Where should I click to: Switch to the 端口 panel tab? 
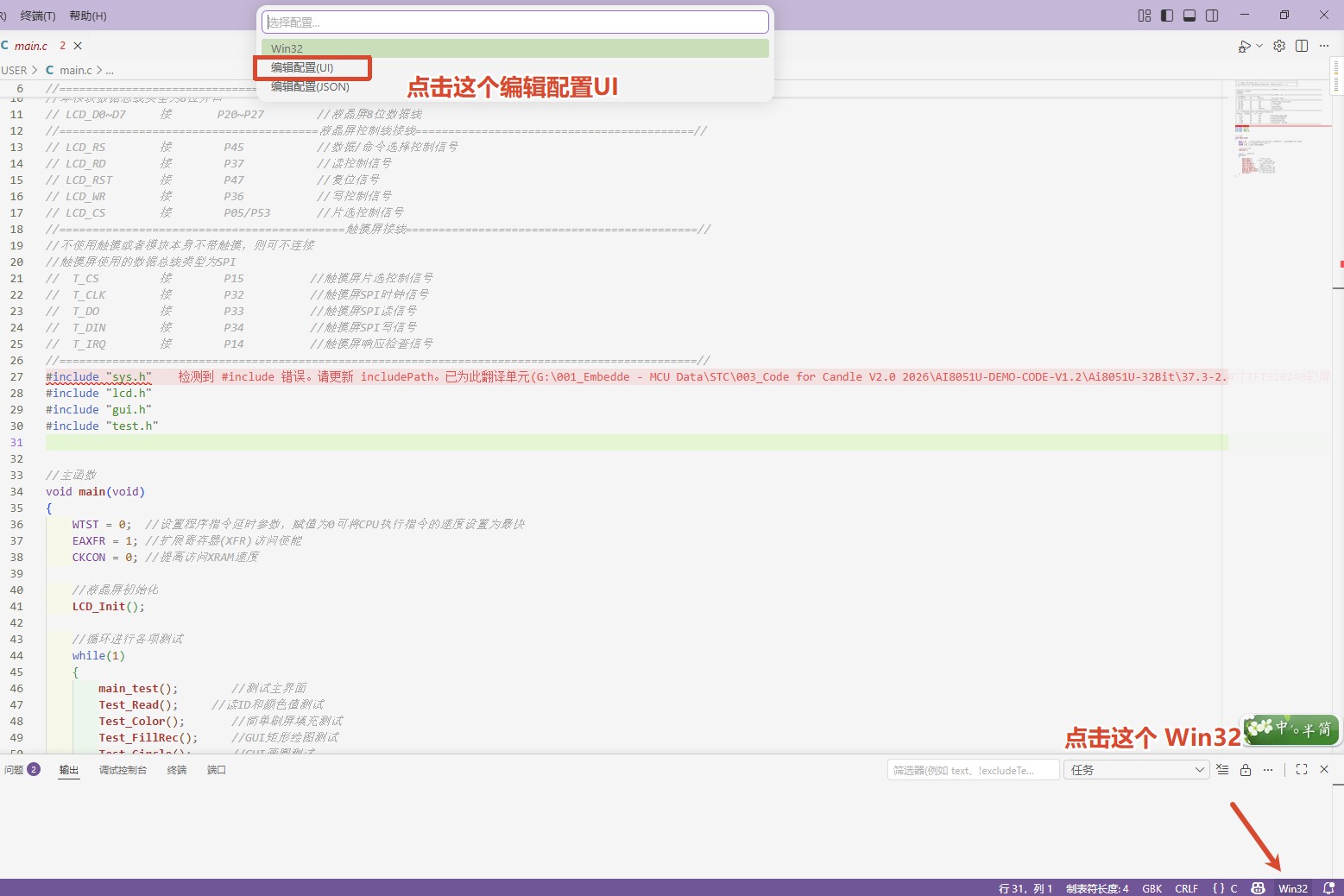(x=217, y=770)
